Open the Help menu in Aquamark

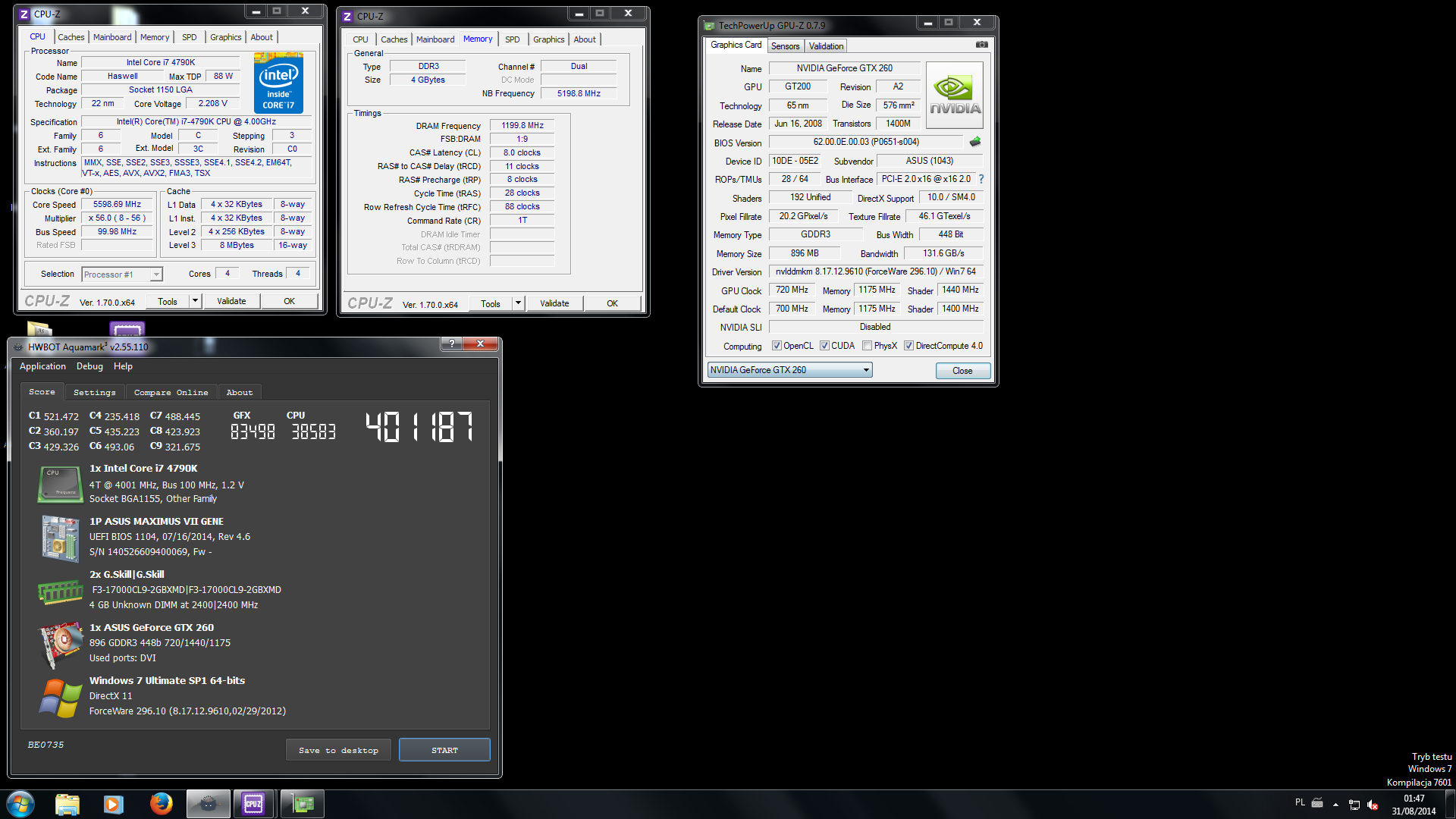(x=123, y=366)
